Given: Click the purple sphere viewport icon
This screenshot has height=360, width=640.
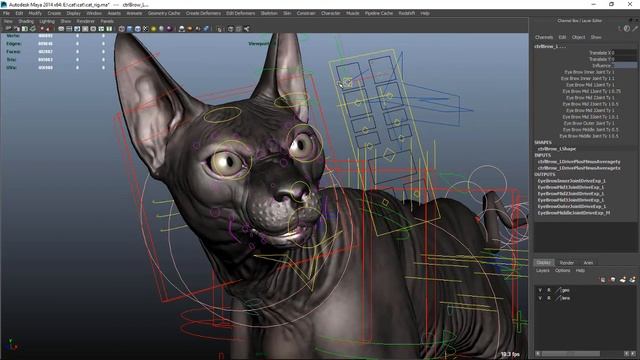Looking at the screenshot, I should (x=169, y=29).
